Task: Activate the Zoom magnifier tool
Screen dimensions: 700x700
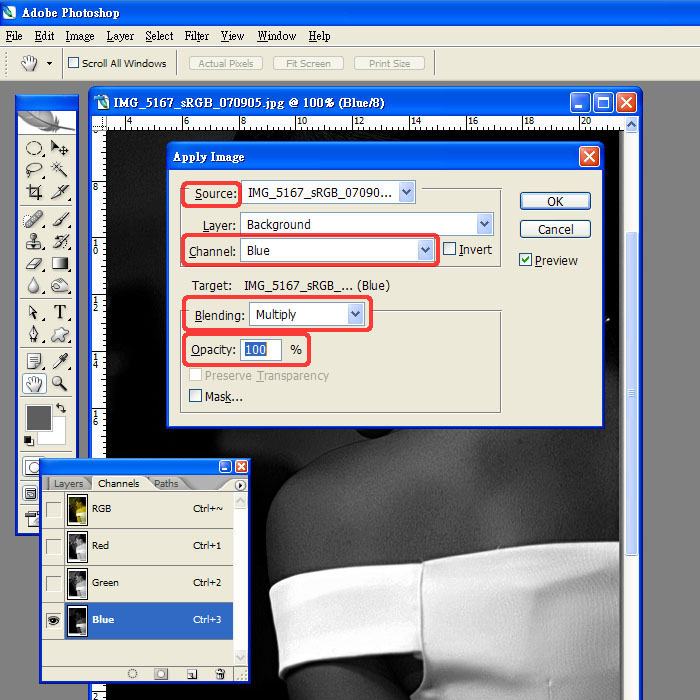Action: [x=60, y=383]
